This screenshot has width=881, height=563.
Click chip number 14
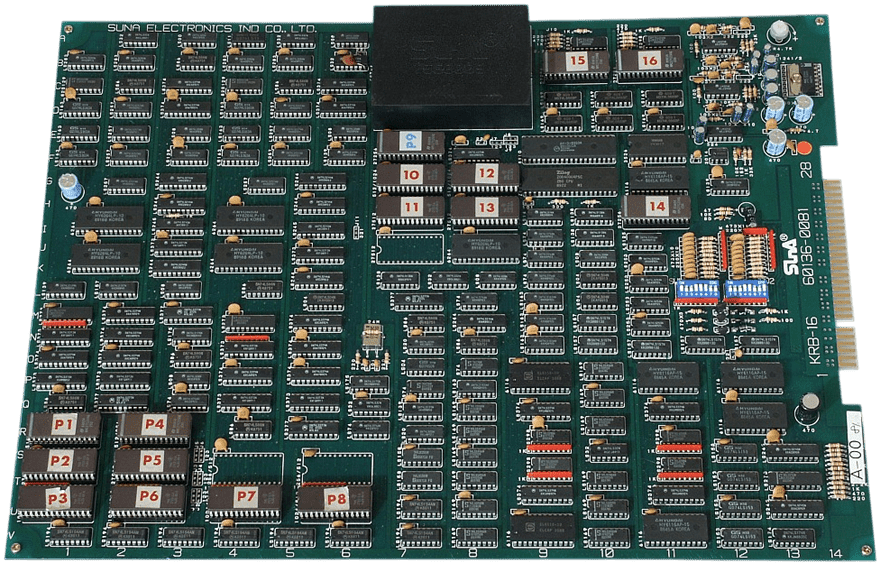coord(656,207)
